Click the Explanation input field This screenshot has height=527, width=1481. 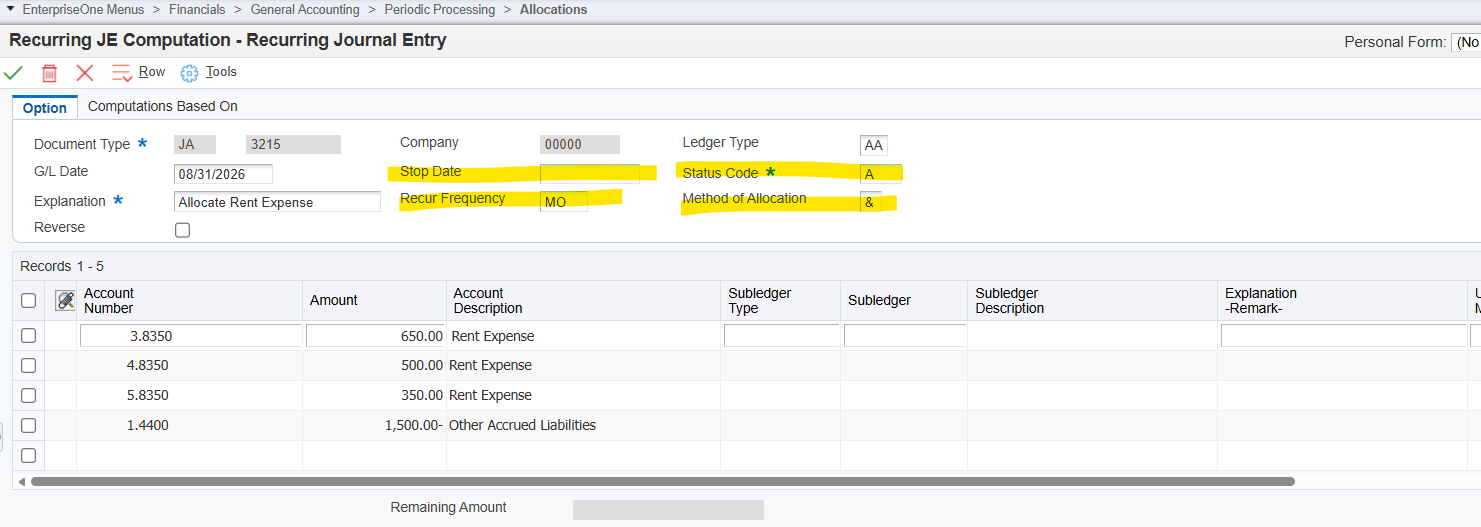point(277,202)
